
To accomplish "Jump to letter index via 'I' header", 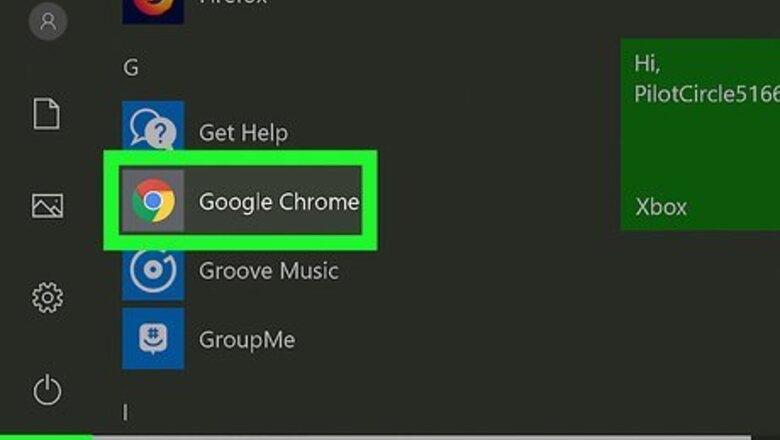I will (125, 413).
